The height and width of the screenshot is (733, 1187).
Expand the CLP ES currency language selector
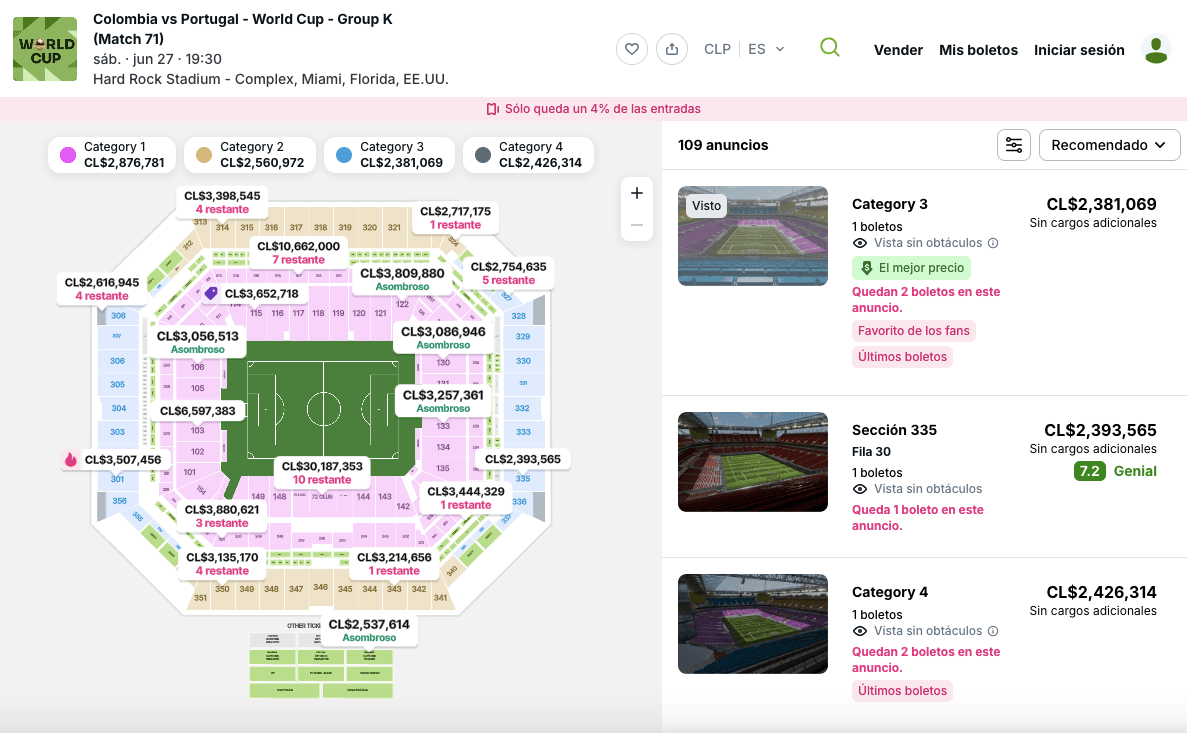pos(744,49)
